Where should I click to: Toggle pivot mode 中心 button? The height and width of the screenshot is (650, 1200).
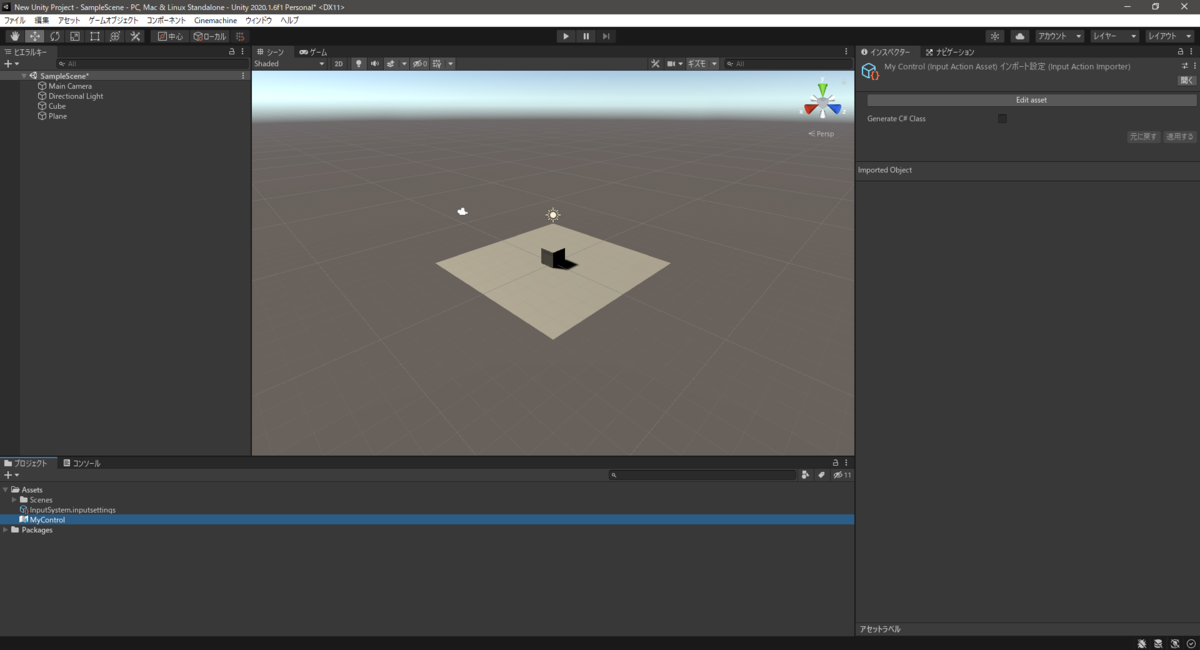click(x=170, y=36)
